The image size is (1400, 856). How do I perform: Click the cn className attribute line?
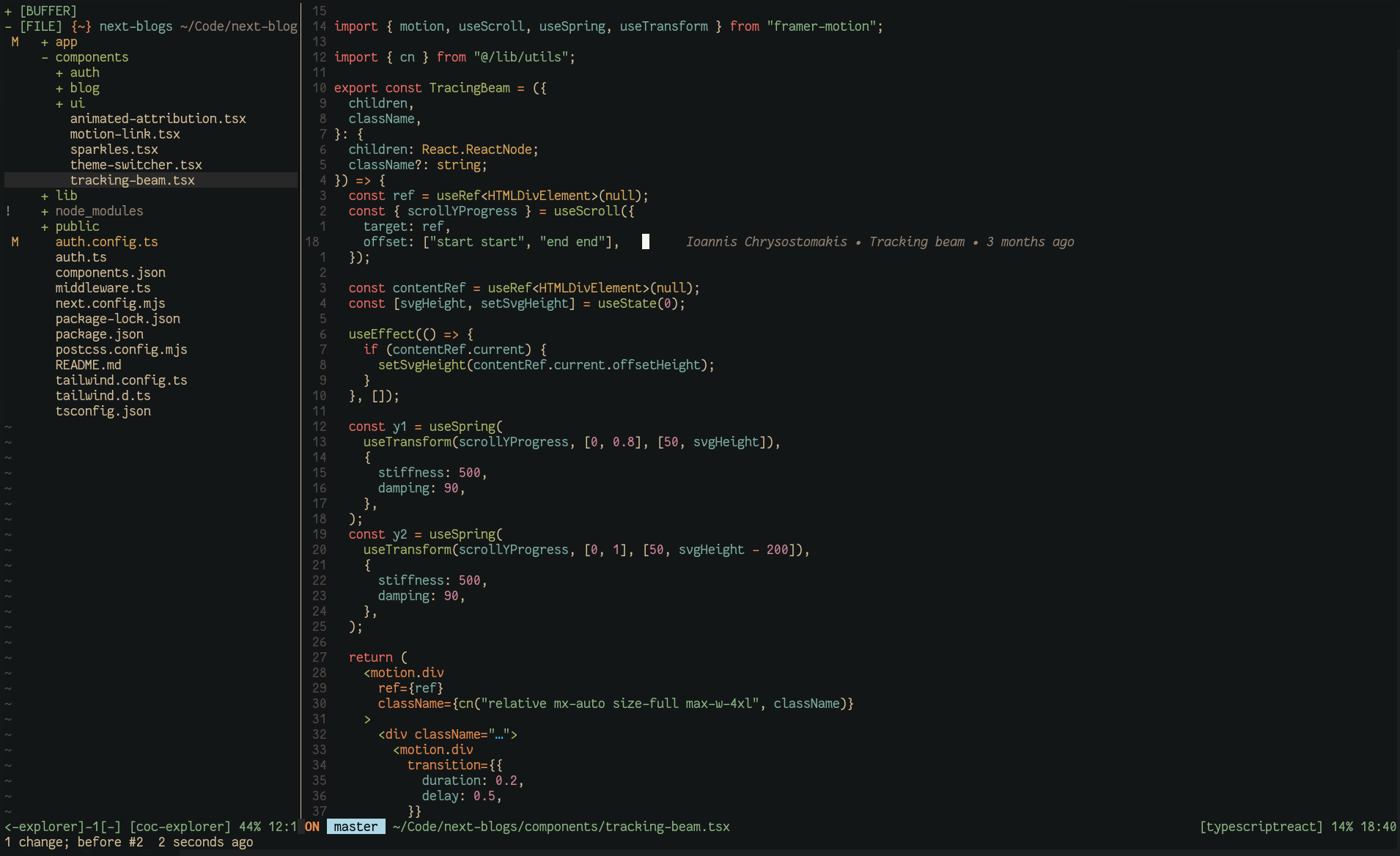tap(616, 704)
